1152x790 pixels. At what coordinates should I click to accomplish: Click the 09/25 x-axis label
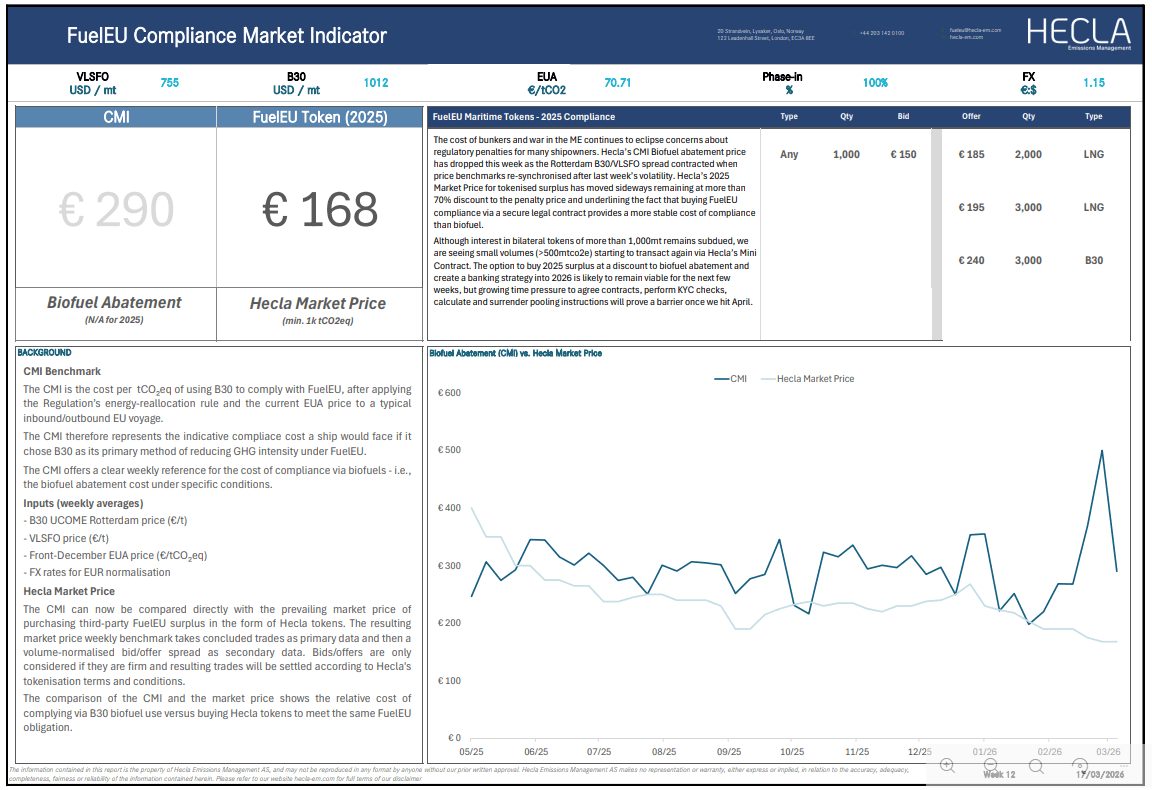click(729, 752)
